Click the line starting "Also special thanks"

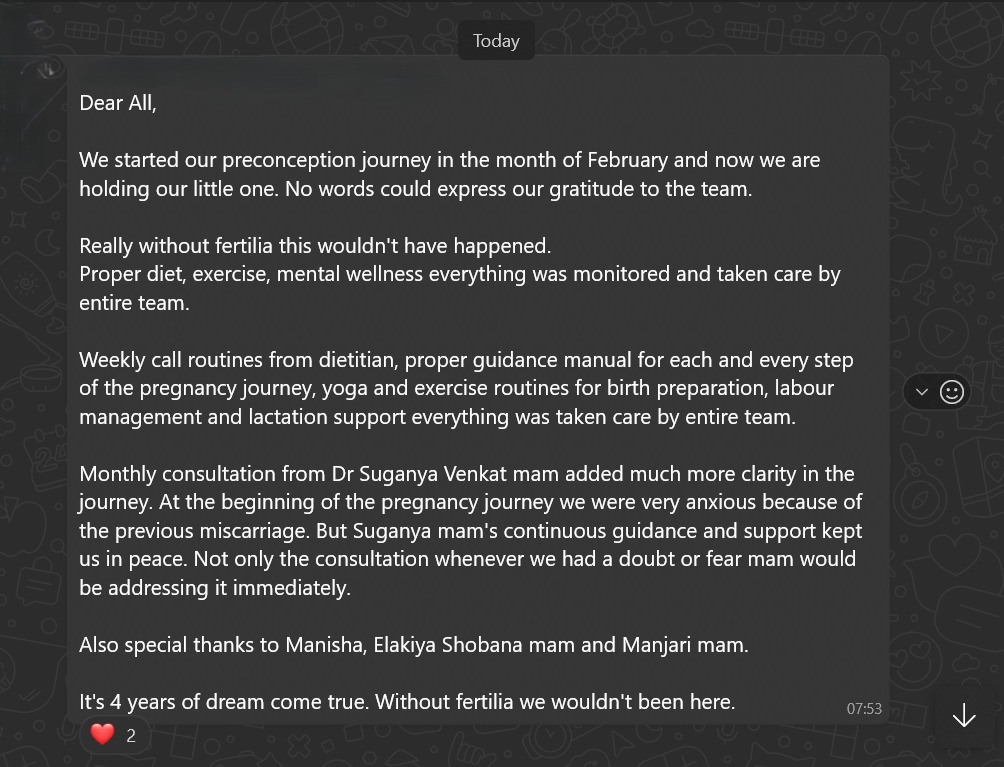pyautogui.click(x=413, y=645)
